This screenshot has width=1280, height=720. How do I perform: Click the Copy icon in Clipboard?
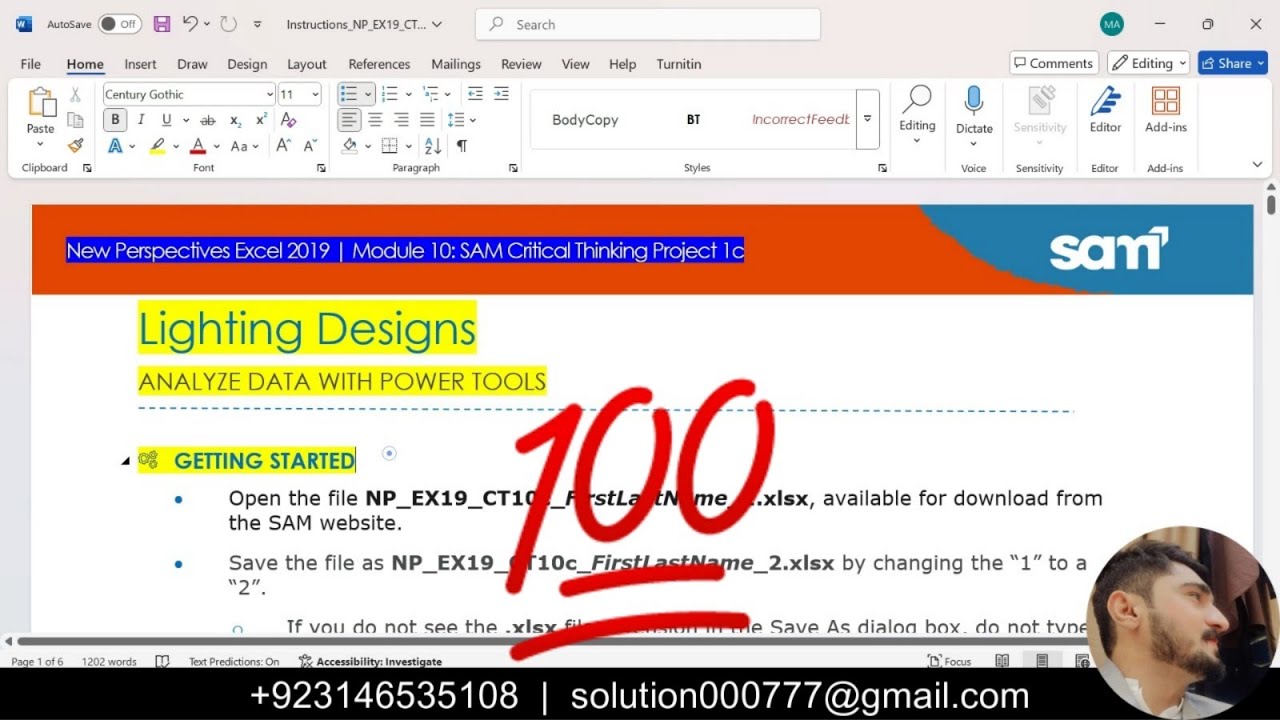coord(75,120)
